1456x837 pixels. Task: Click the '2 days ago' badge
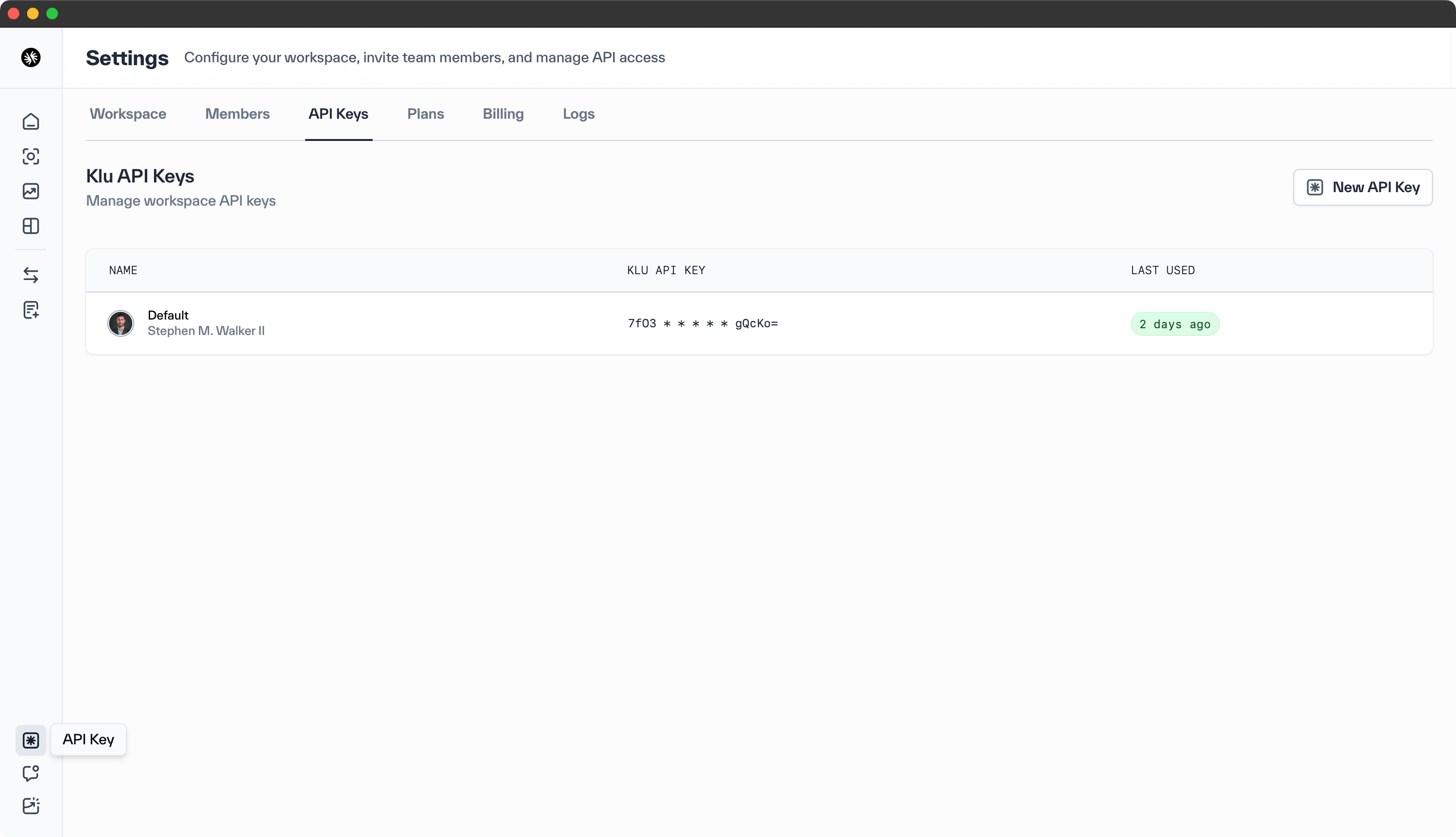tap(1175, 324)
